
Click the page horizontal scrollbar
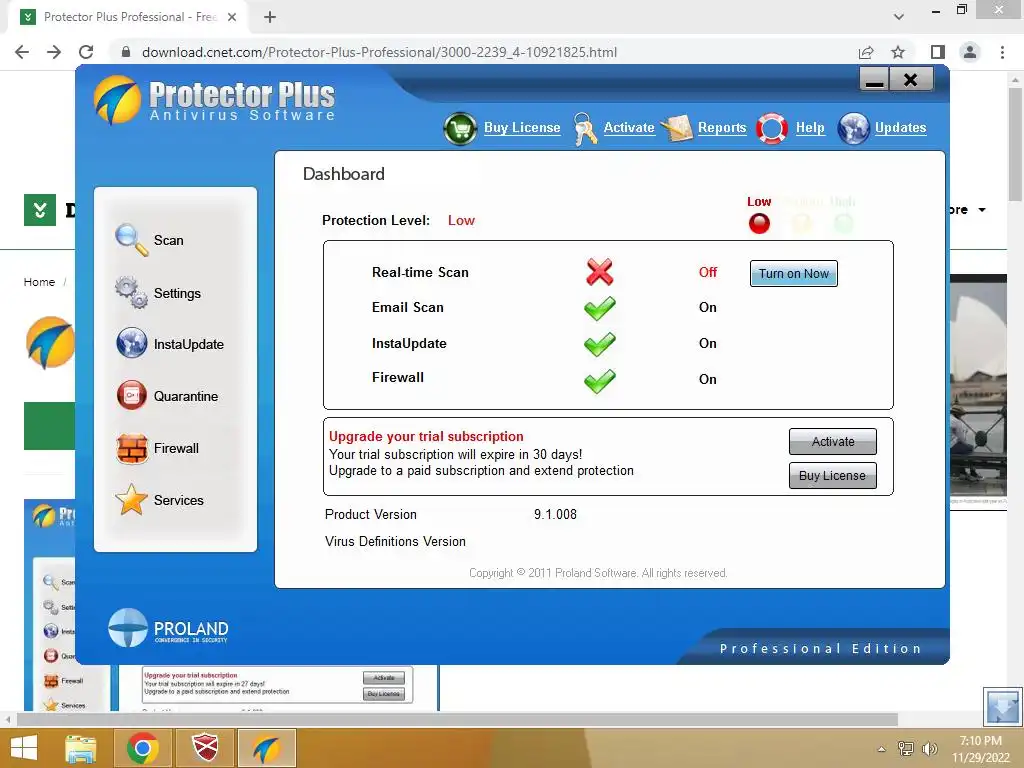457,719
